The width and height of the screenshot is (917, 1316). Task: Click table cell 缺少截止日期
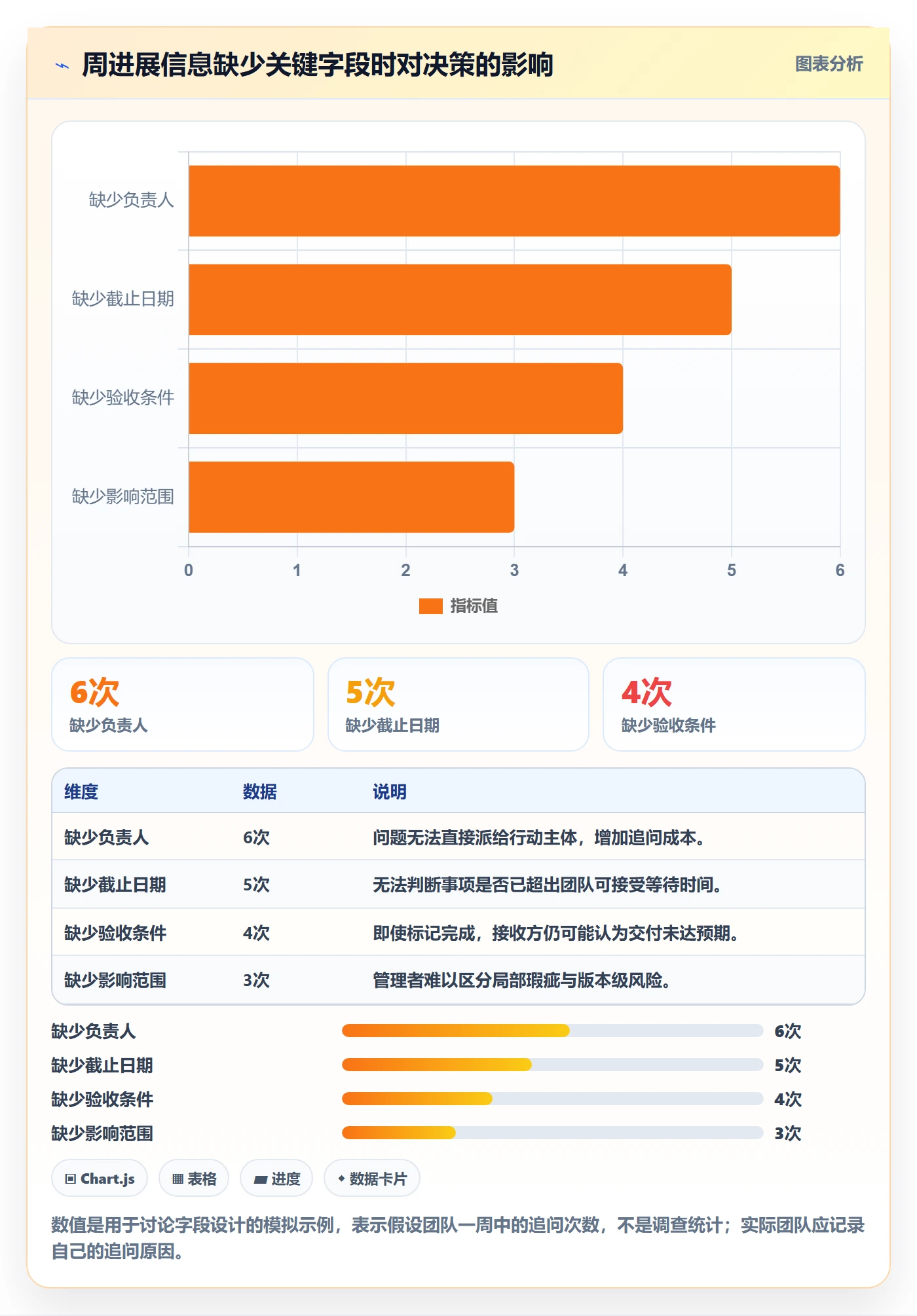[115, 885]
